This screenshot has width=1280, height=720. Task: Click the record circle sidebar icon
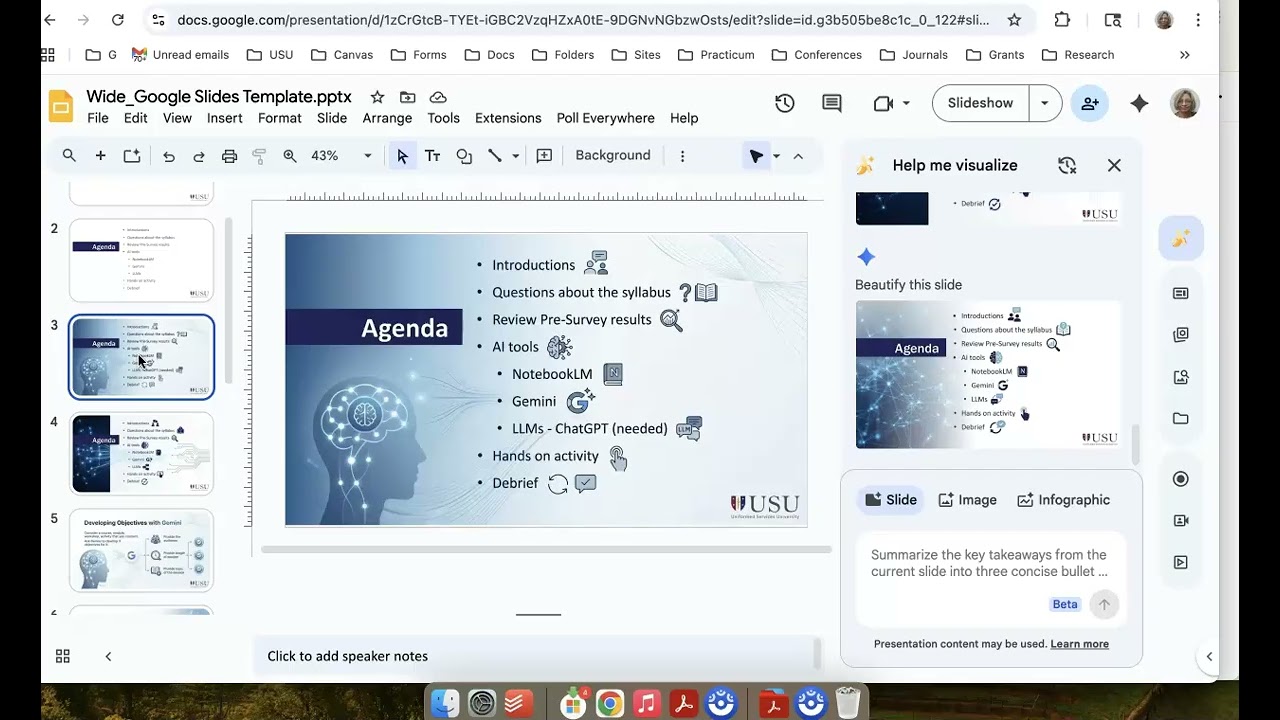pyautogui.click(x=1181, y=479)
